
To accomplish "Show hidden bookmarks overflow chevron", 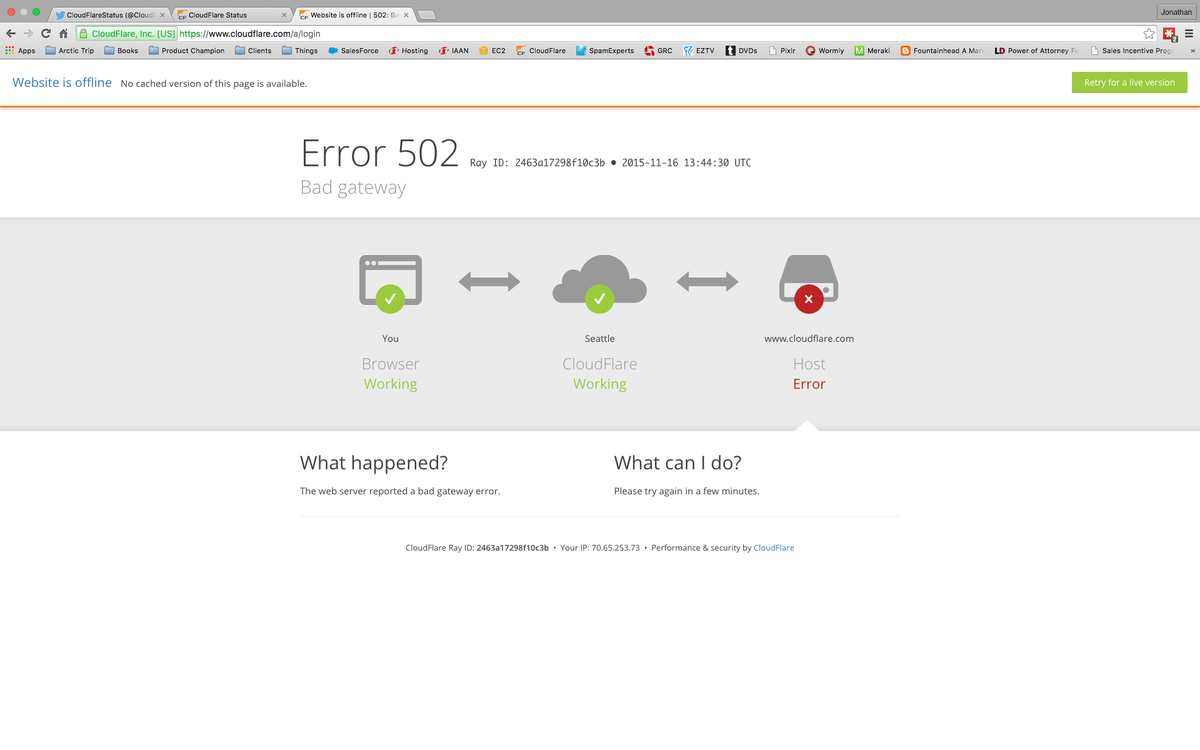I will [x=1192, y=50].
